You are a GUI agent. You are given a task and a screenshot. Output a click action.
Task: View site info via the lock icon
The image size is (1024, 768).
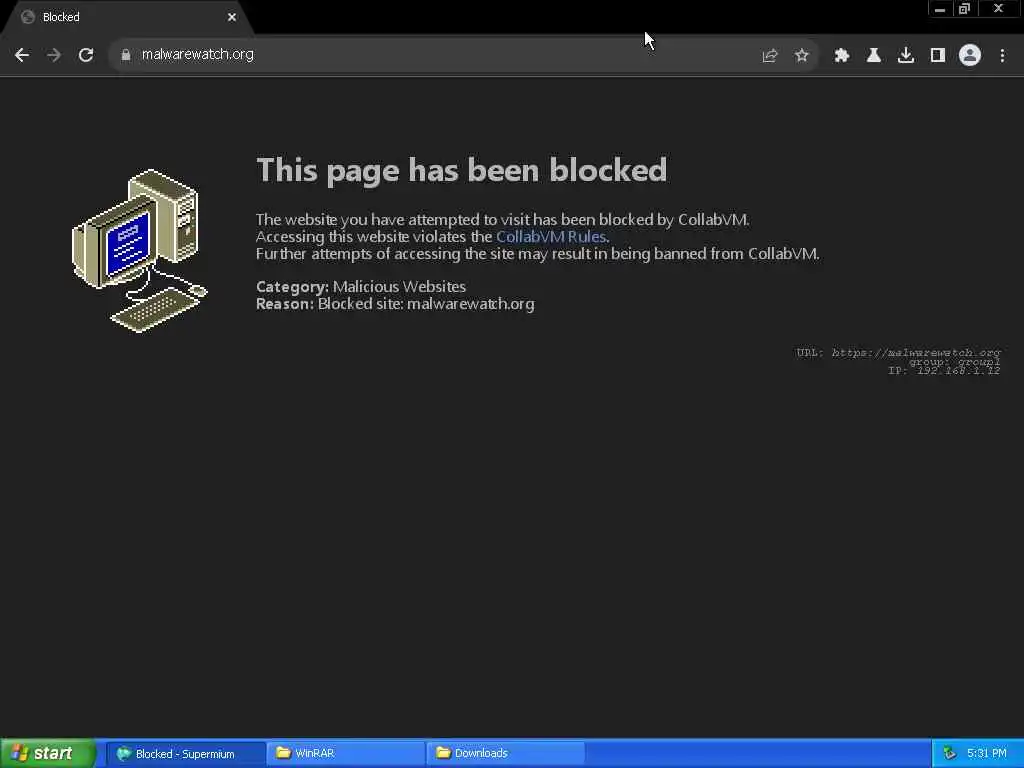(126, 55)
